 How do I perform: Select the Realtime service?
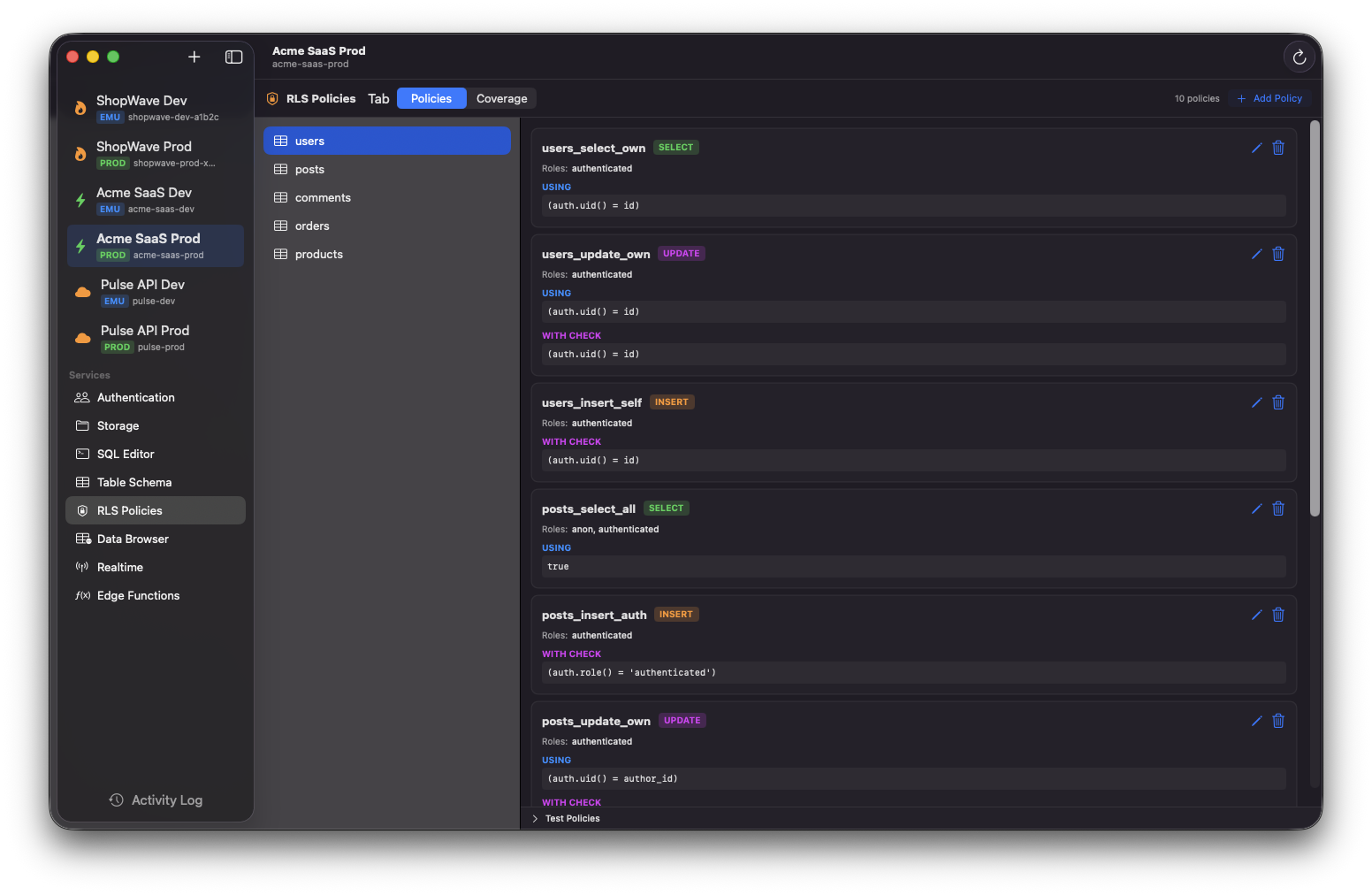(x=119, y=567)
